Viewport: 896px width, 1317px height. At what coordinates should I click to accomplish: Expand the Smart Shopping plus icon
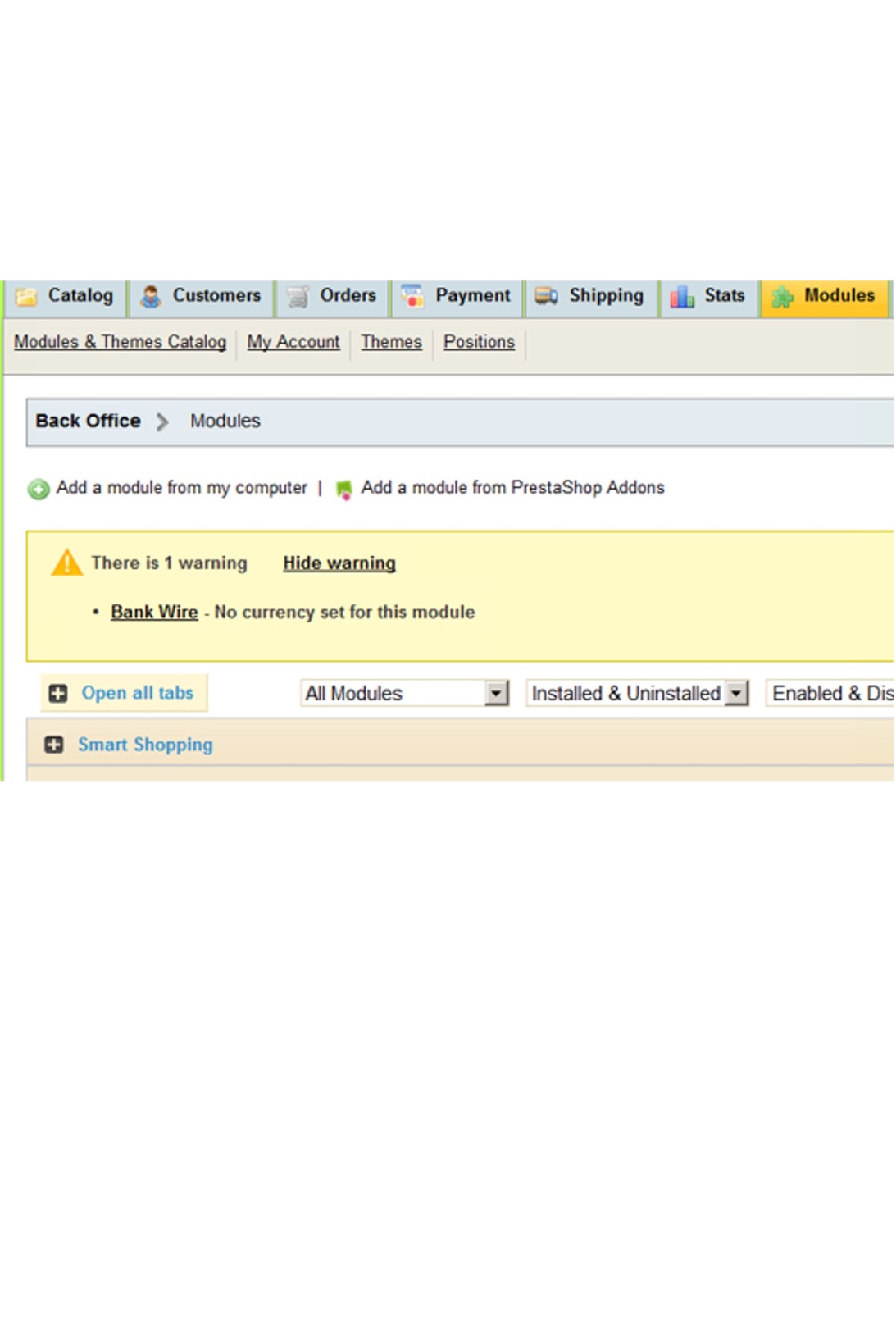[54, 745]
